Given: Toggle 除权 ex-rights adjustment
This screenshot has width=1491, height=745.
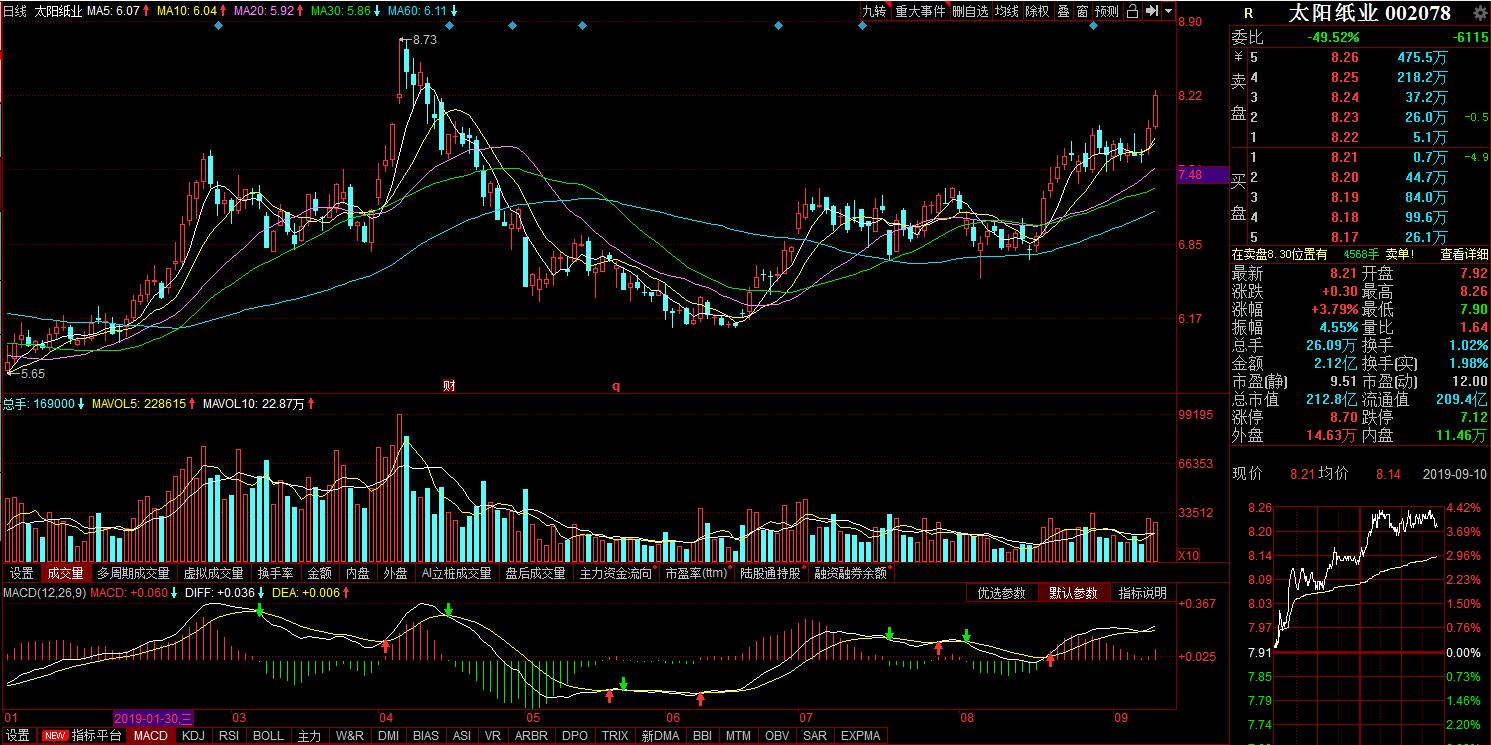Looking at the screenshot, I should tap(1037, 11).
